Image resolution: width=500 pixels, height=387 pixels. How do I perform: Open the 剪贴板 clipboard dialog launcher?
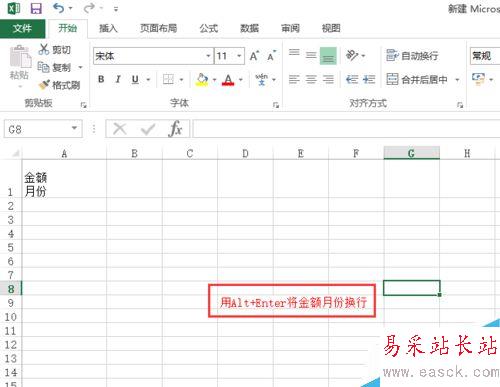(83, 105)
